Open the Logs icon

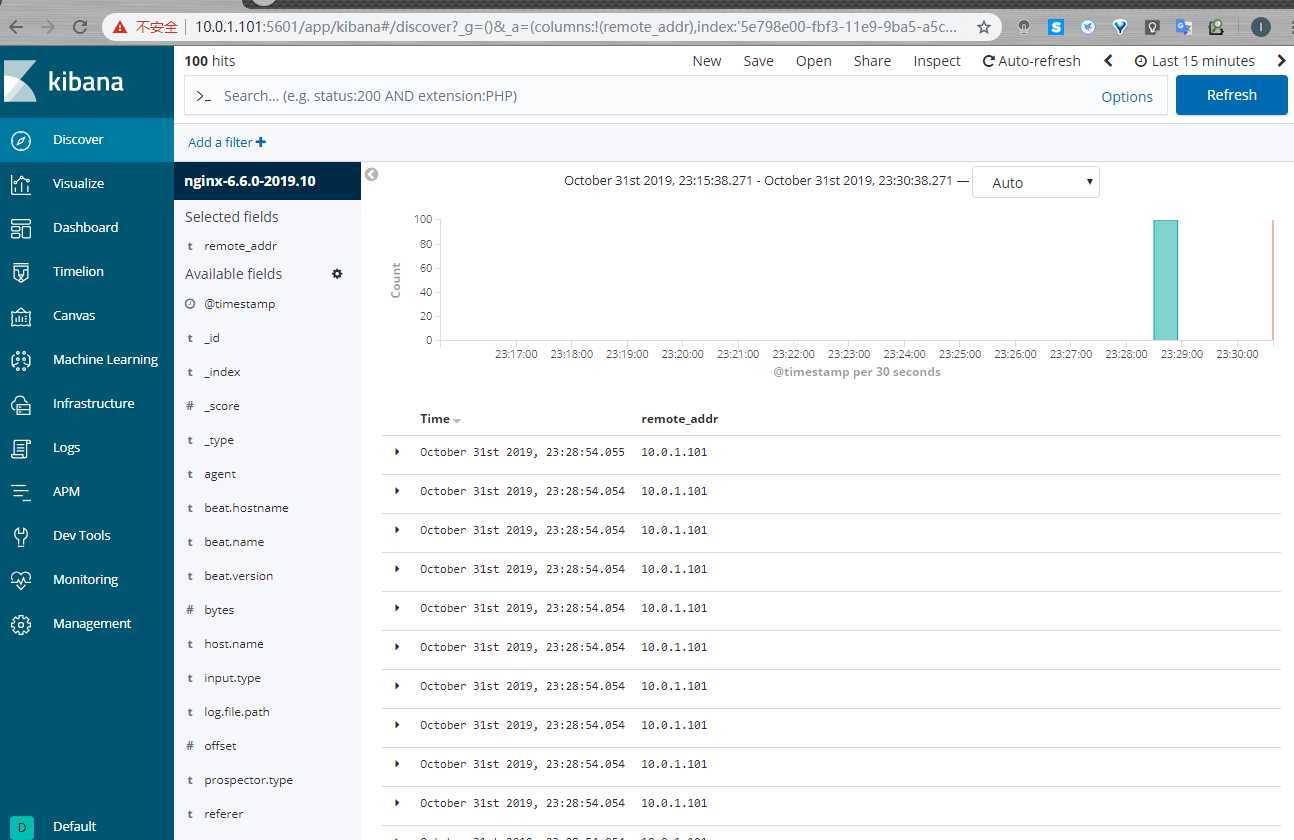(21, 448)
